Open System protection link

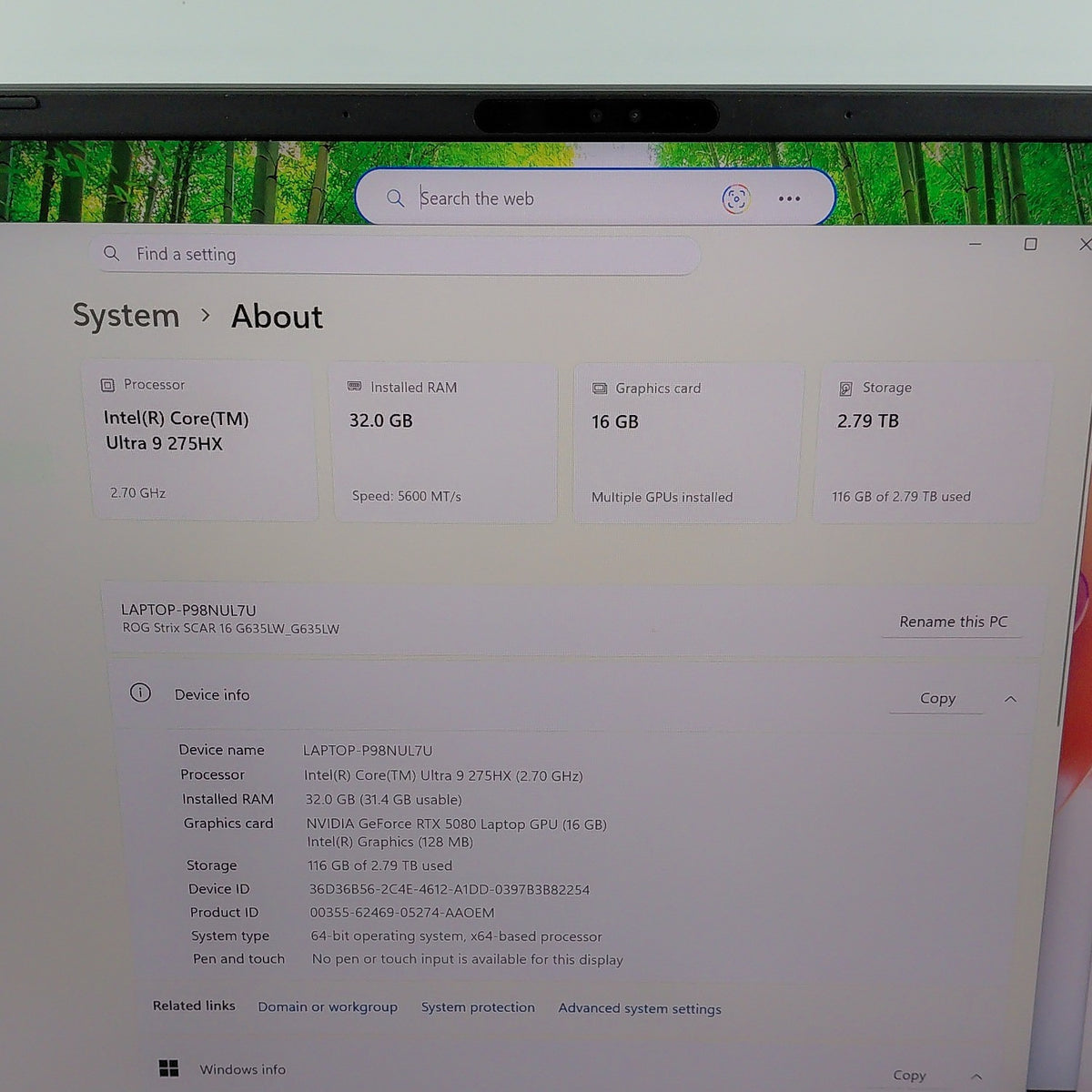[x=478, y=1007]
